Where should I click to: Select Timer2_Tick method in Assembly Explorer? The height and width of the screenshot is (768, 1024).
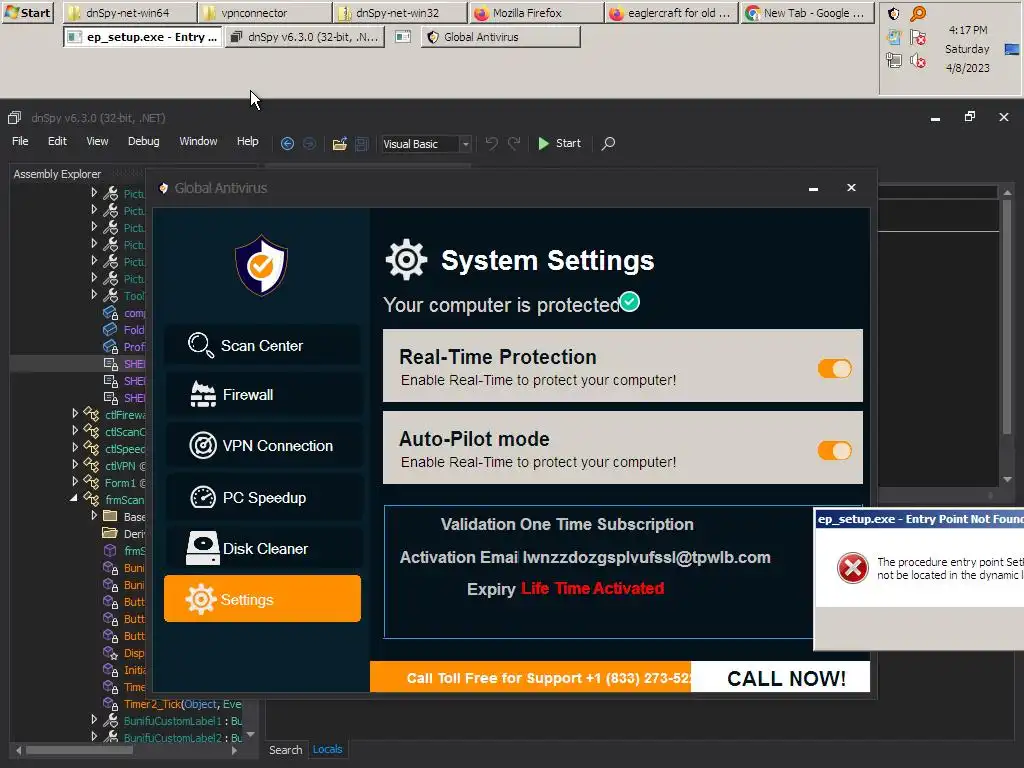point(182,704)
